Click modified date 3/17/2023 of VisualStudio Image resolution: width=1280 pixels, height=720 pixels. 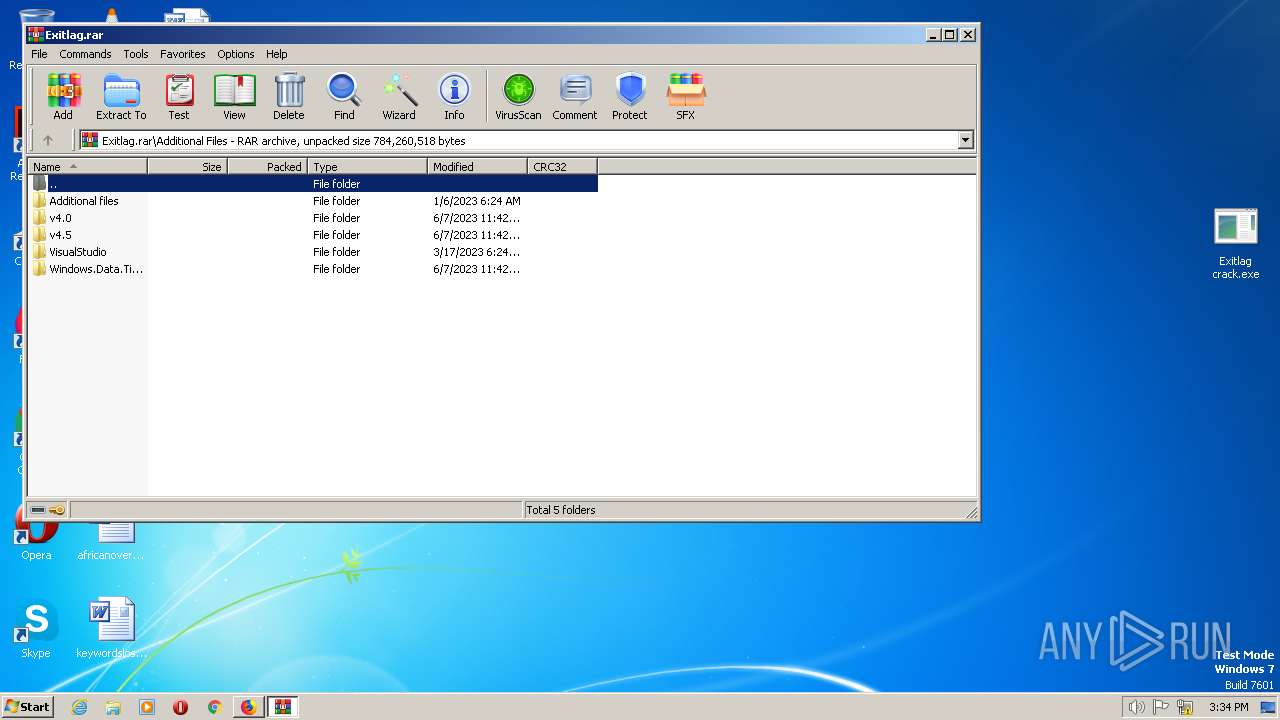click(x=477, y=252)
